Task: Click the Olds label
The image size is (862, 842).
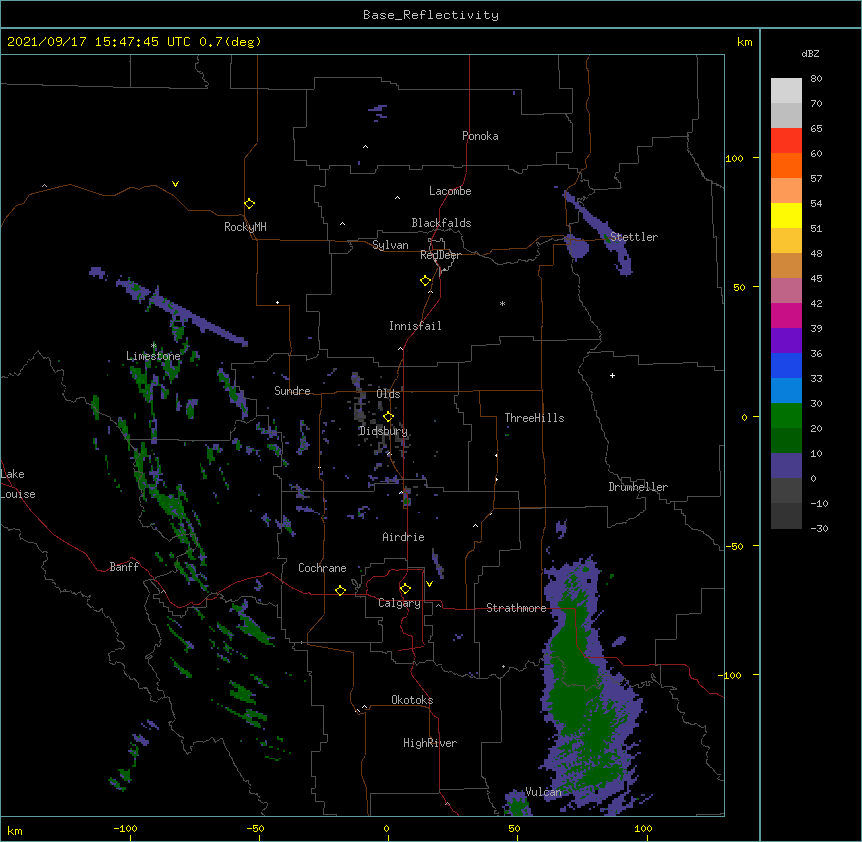Action: pos(388,394)
